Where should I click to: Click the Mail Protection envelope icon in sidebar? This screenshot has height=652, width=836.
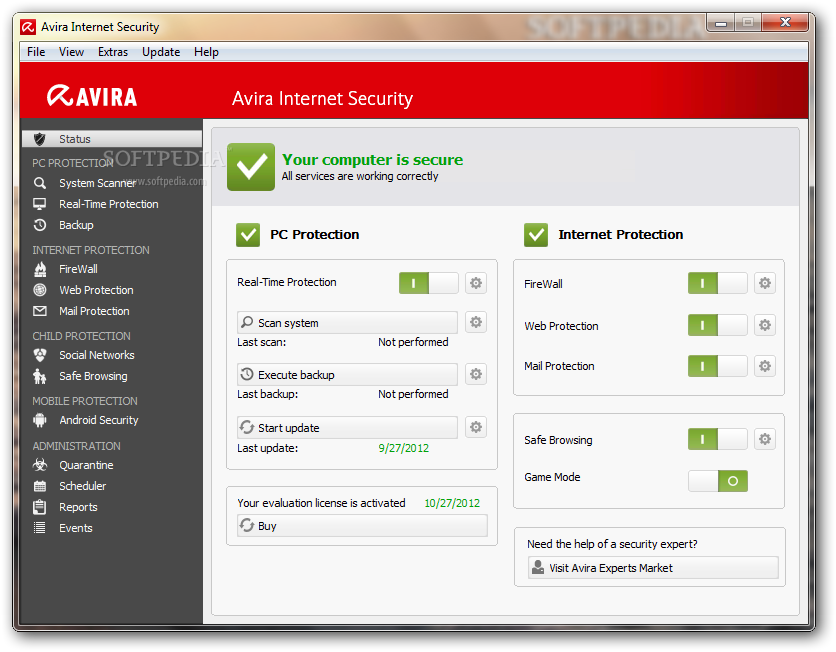[x=39, y=311]
